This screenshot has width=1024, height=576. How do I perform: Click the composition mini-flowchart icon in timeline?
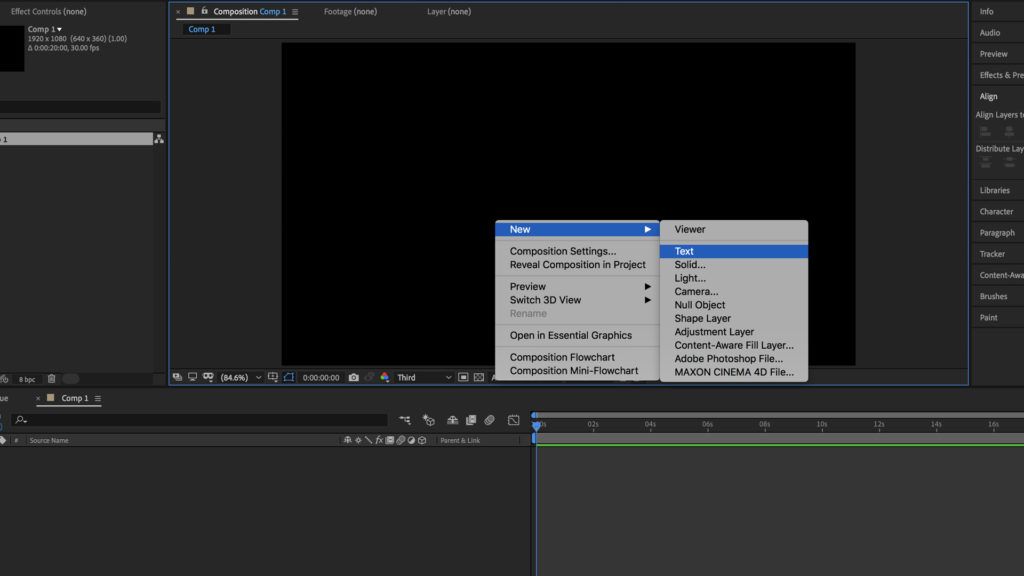coord(404,421)
